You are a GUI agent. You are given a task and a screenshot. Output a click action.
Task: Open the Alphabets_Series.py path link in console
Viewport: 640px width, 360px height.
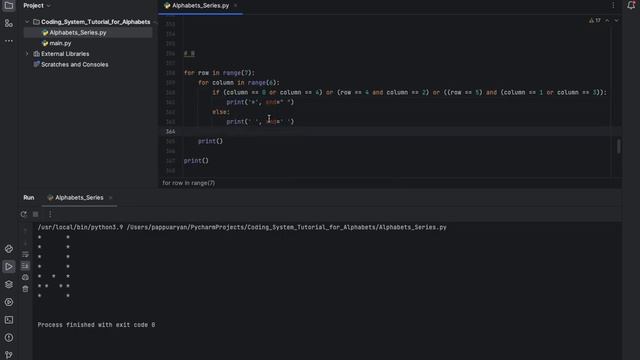click(x=287, y=227)
